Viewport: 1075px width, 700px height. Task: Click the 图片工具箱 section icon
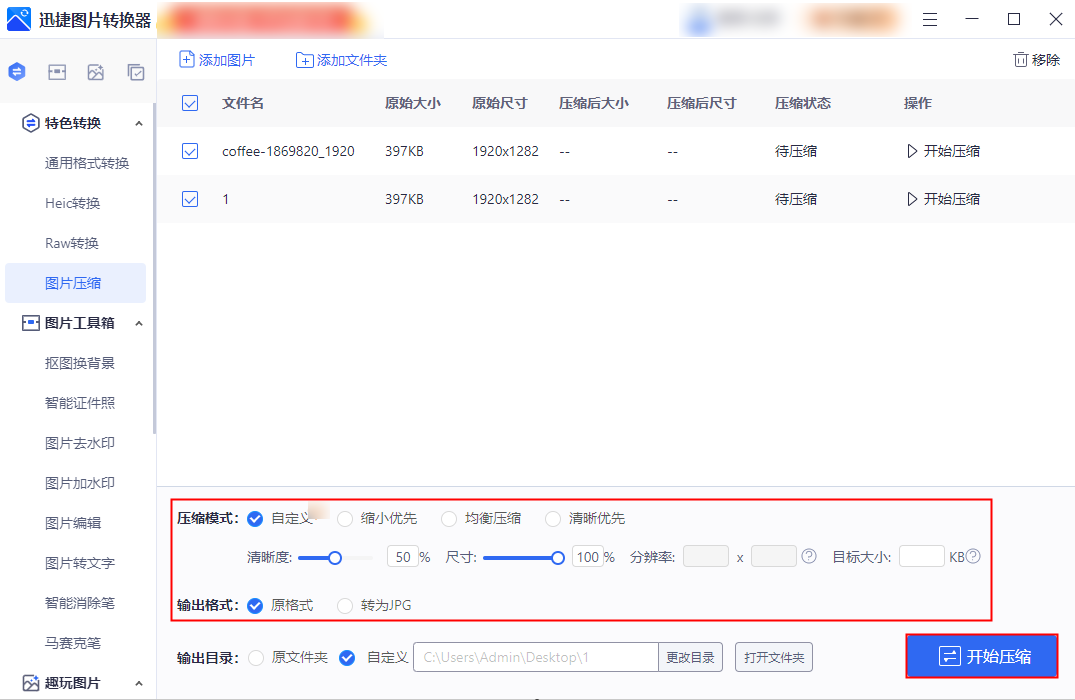tap(30, 323)
